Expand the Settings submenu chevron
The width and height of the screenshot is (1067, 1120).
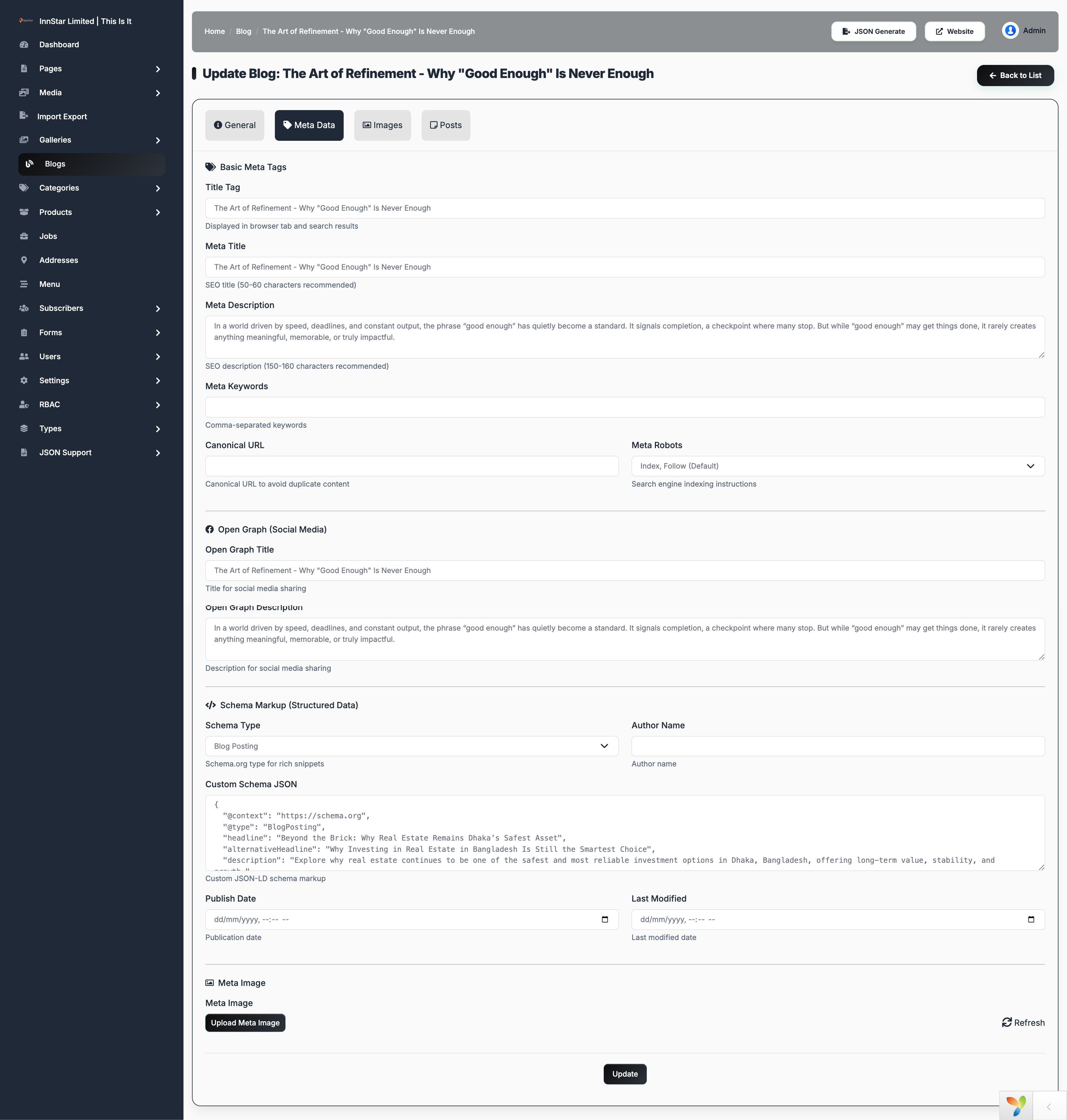tap(158, 380)
